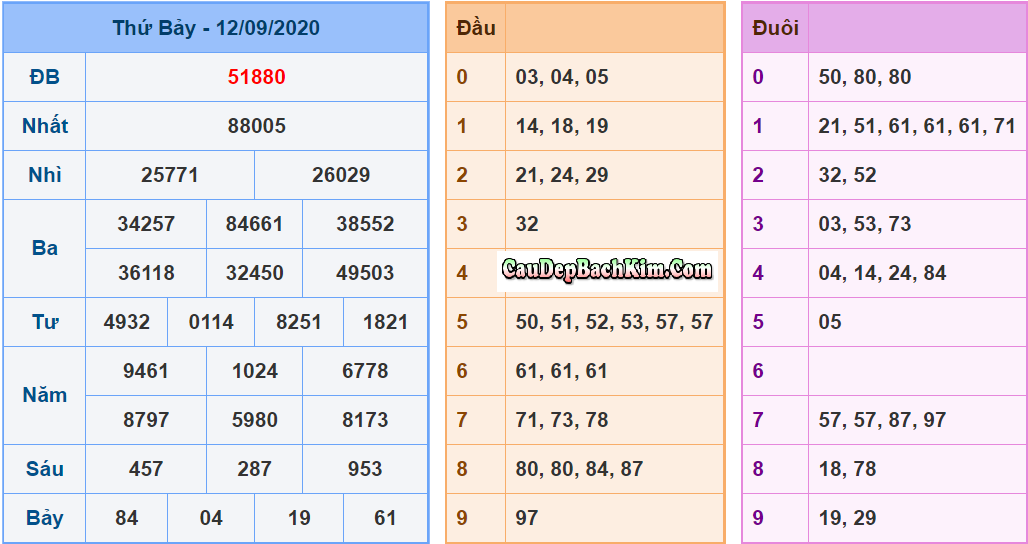
Task: Select Ba prize number 32450
Action: [x=254, y=273]
